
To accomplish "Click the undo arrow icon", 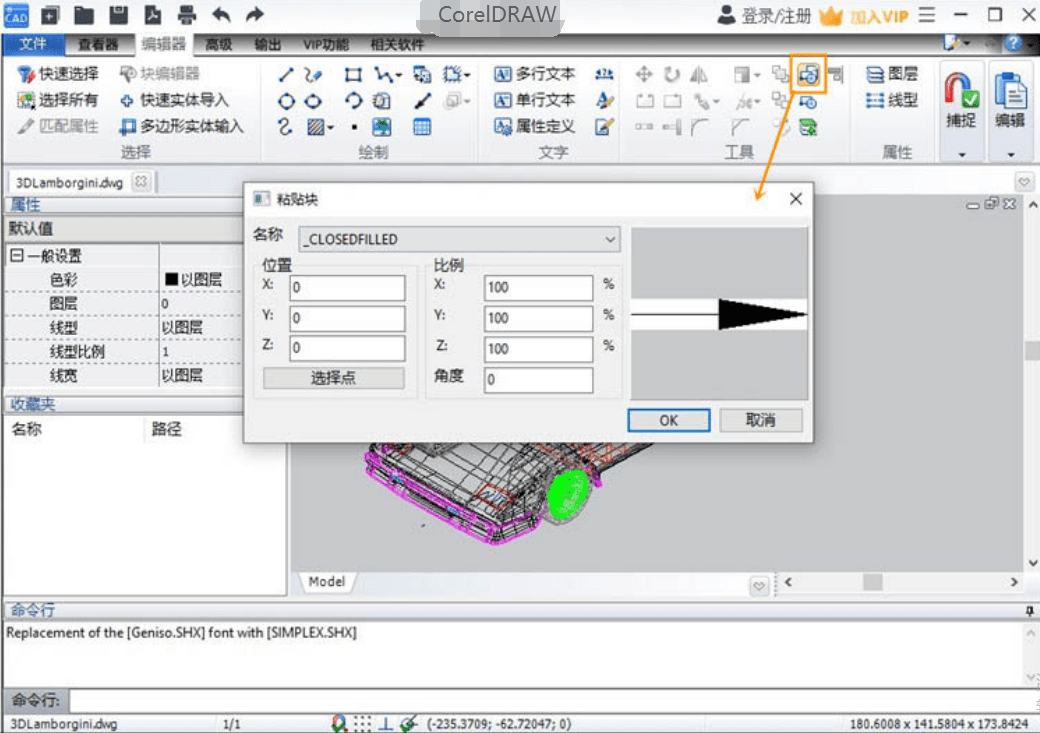I will click(221, 15).
